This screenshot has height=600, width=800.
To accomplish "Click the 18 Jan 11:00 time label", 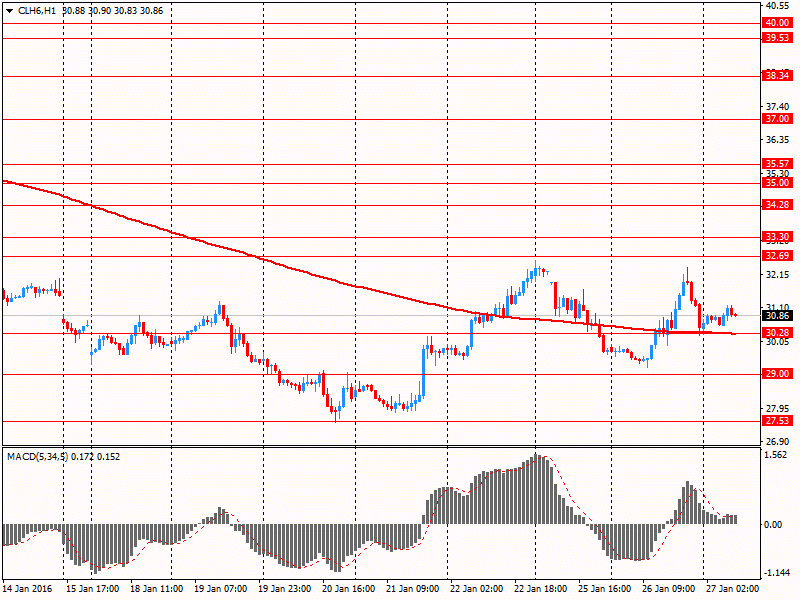I will [x=157, y=589].
